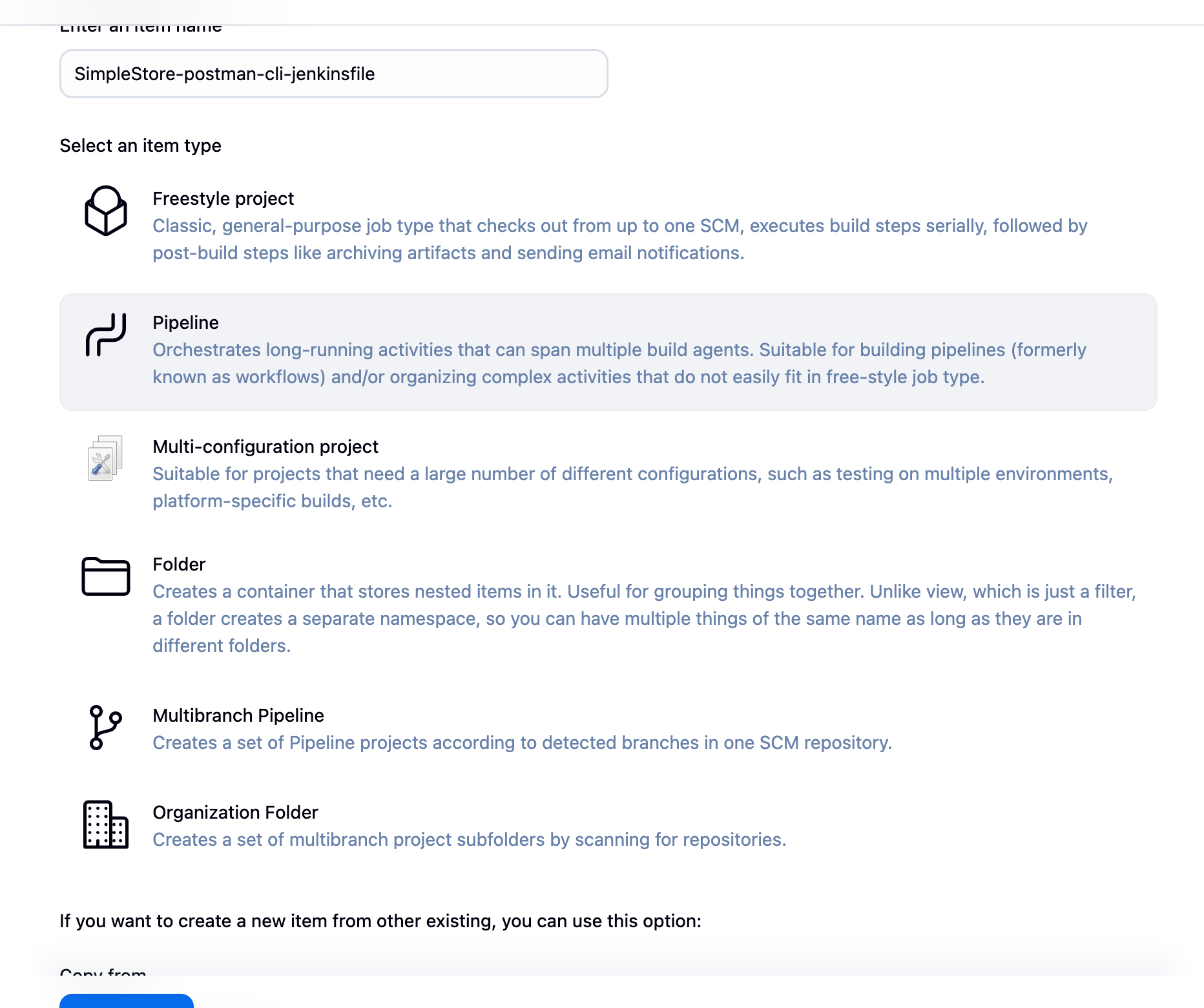Viewport: 1204px width, 1008px height.
Task: Click the Folder description about namespaces
Action: (644, 618)
